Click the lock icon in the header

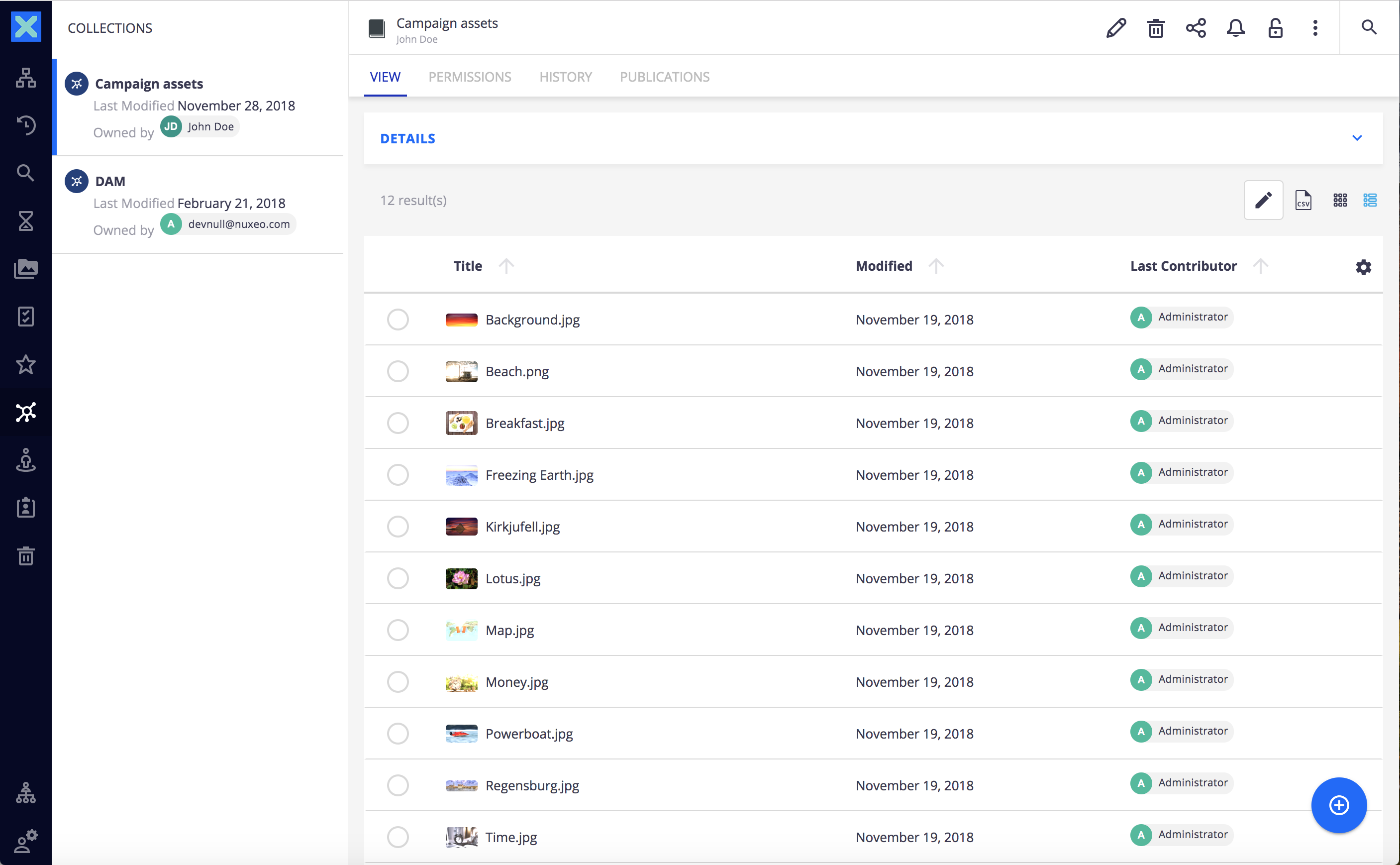pos(1275,27)
